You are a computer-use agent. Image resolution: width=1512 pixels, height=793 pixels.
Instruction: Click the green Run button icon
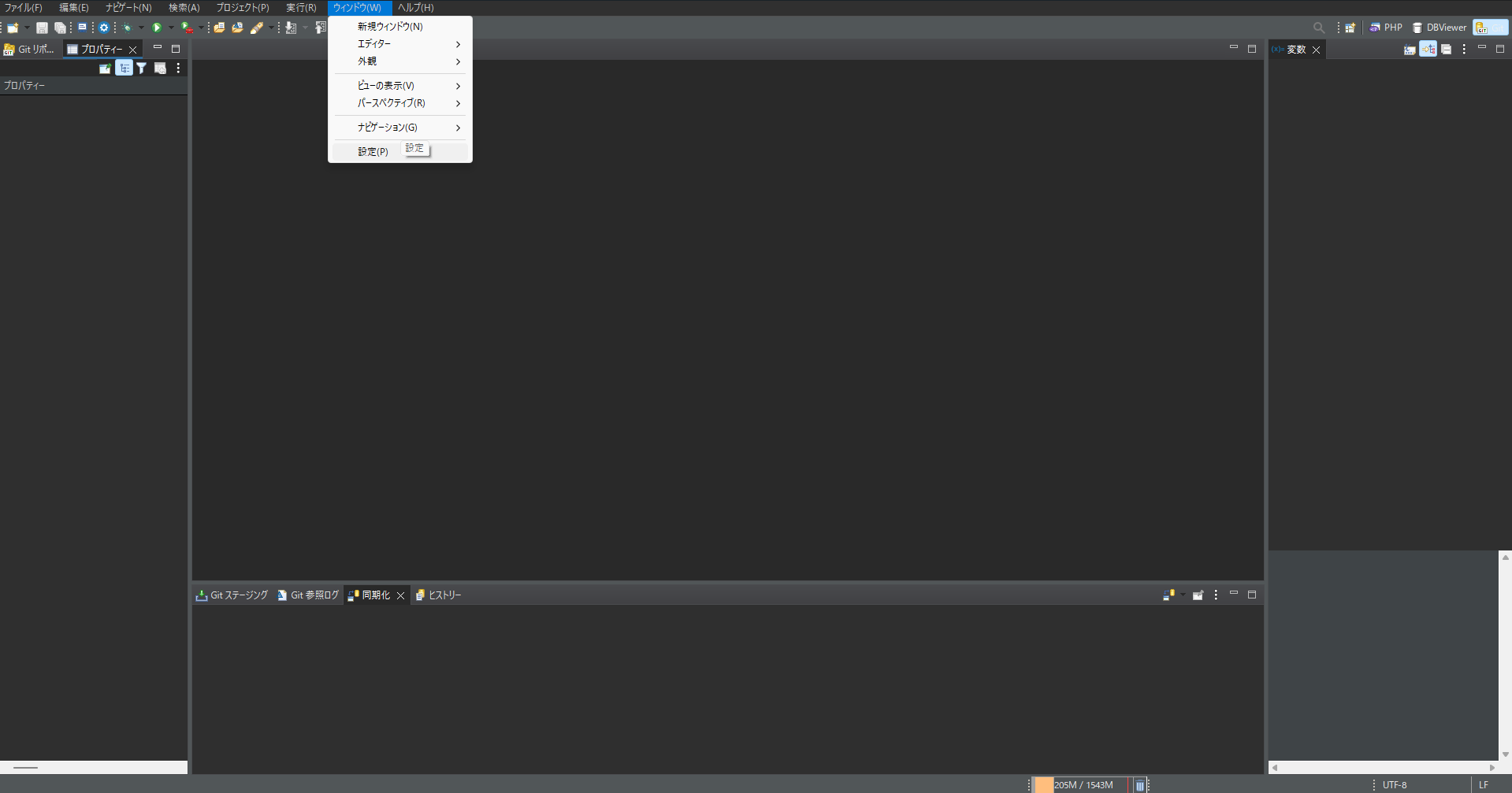(x=157, y=28)
